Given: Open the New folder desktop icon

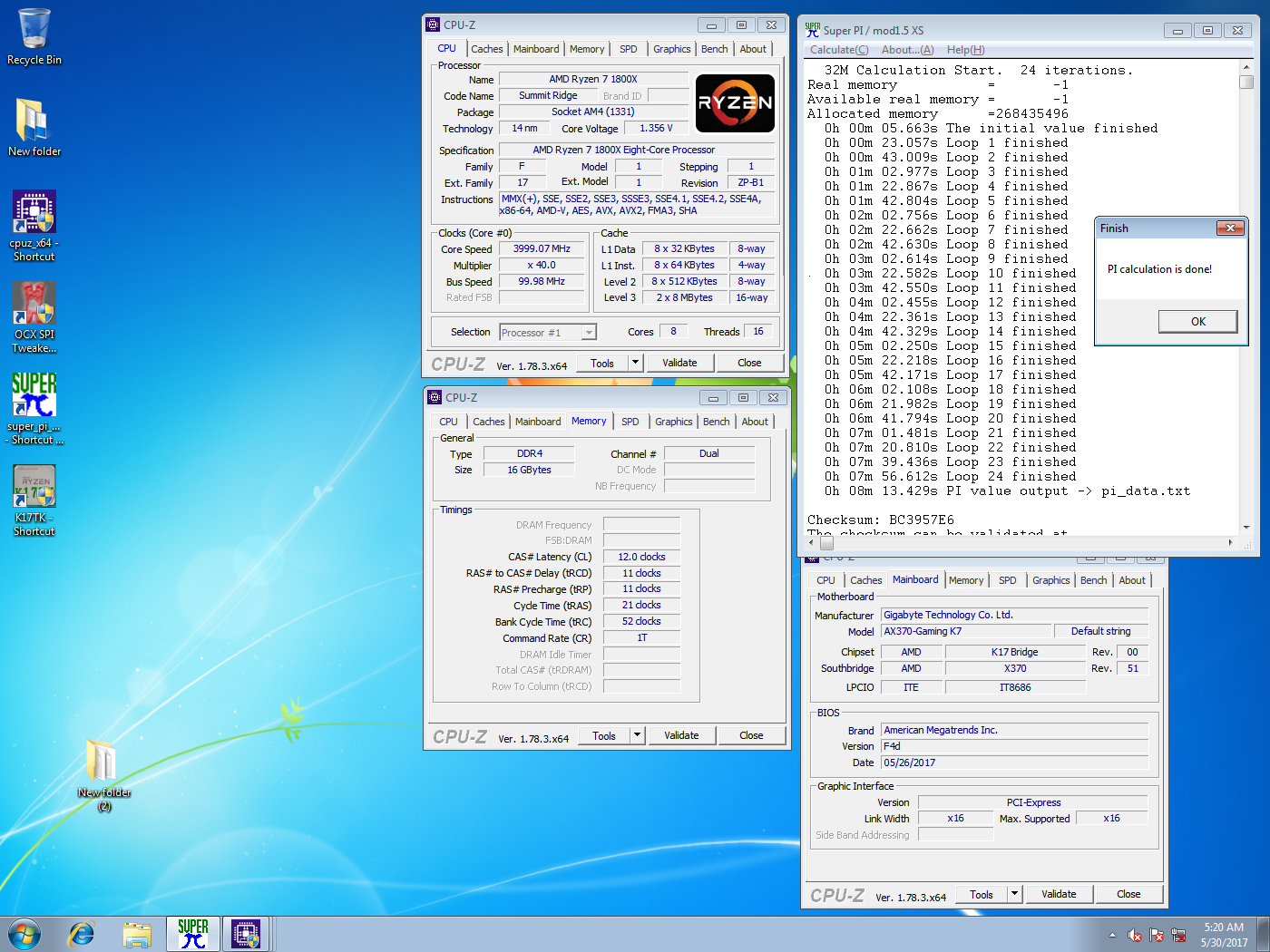Looking at the screenshot, I should 34,127.
